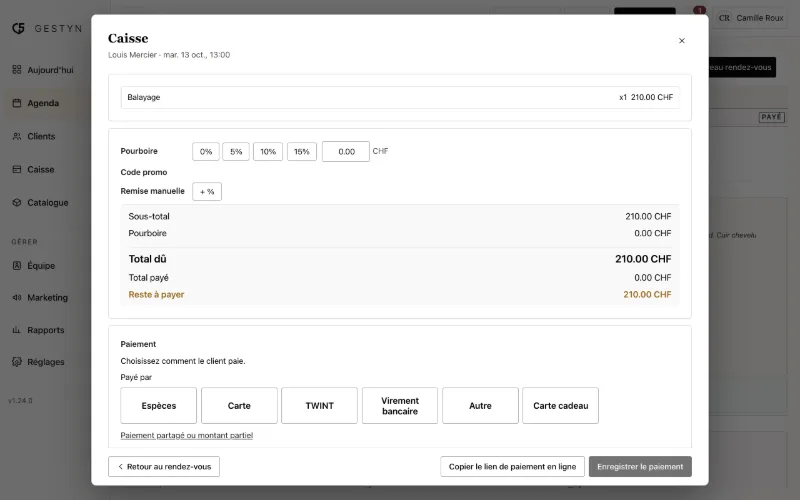Click the Caisse register icon in the sidebar

click(x=17, y=169)
